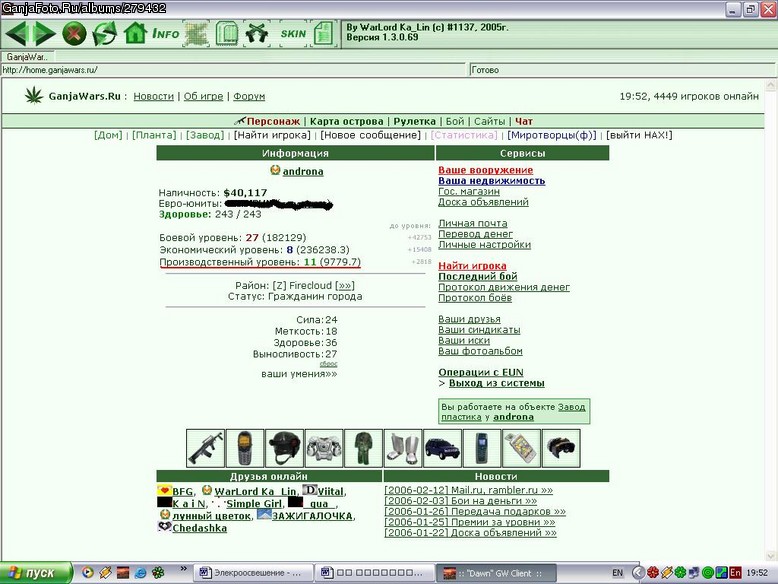Open the Чат menu item

pyautogui.click(x=523, y=121)
